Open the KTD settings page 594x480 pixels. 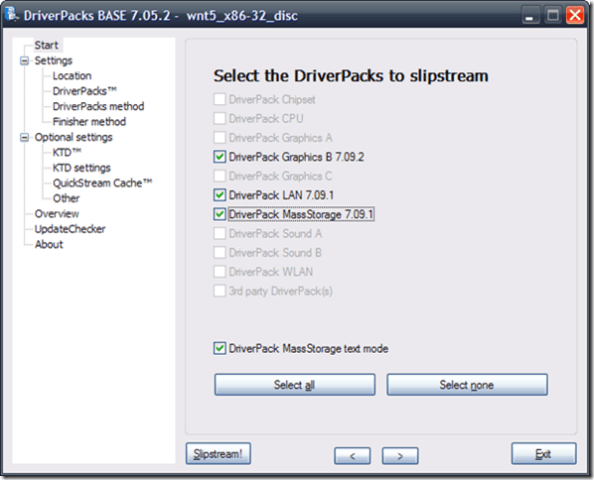pyautogui.click(x=82, y=168)
